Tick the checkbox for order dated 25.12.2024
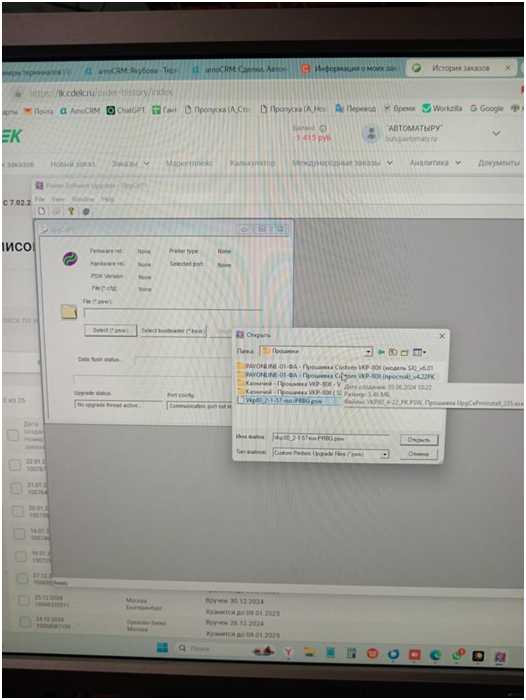 coord(24,600)
